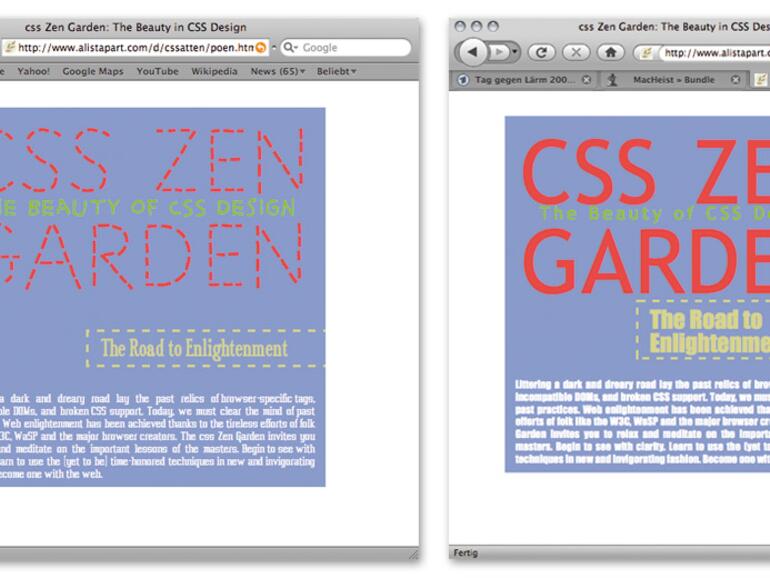The image size is (770, 578).
Task: Click the dashed red 'GARDEN' heading in Safari
Action: (150, 256)
